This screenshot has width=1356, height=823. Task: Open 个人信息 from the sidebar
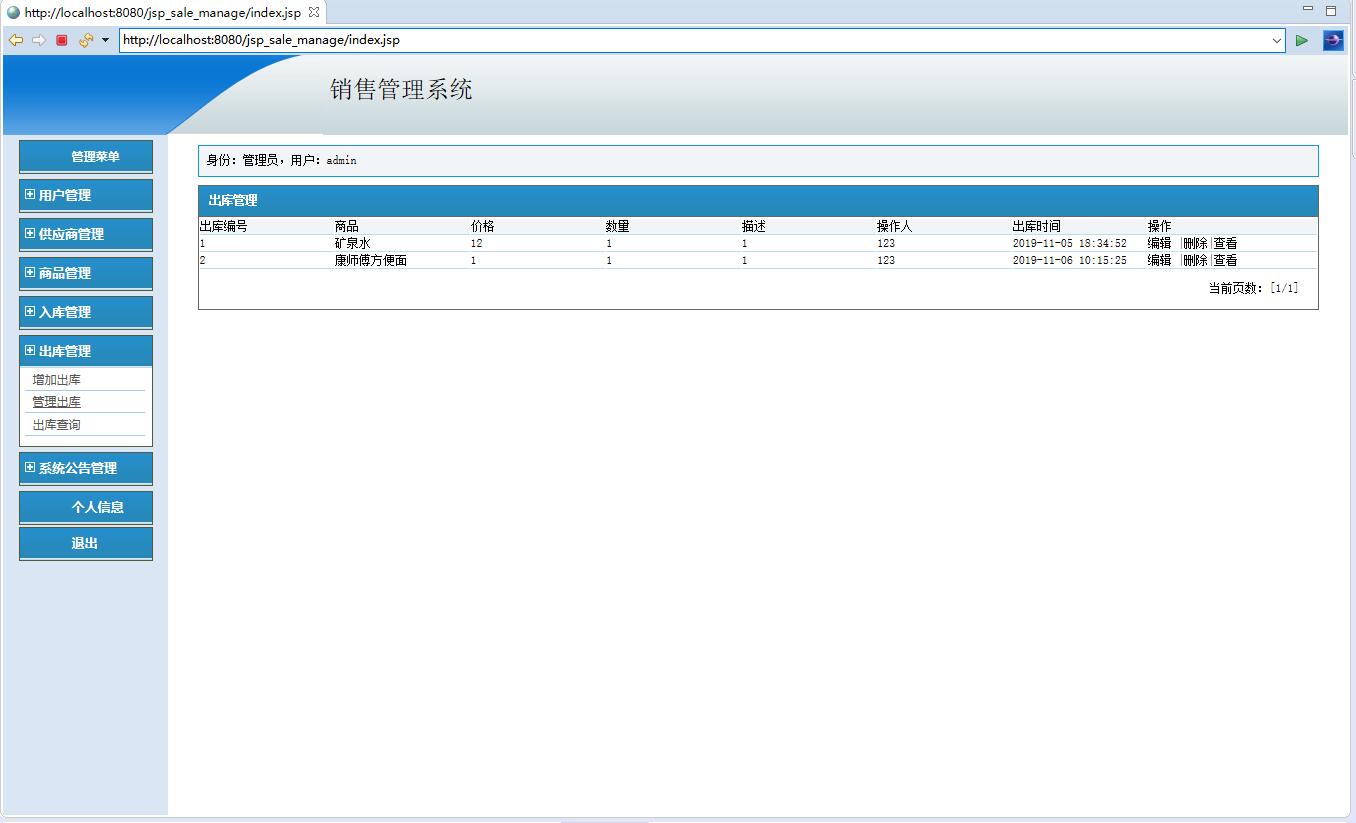[x=85, y=506]
